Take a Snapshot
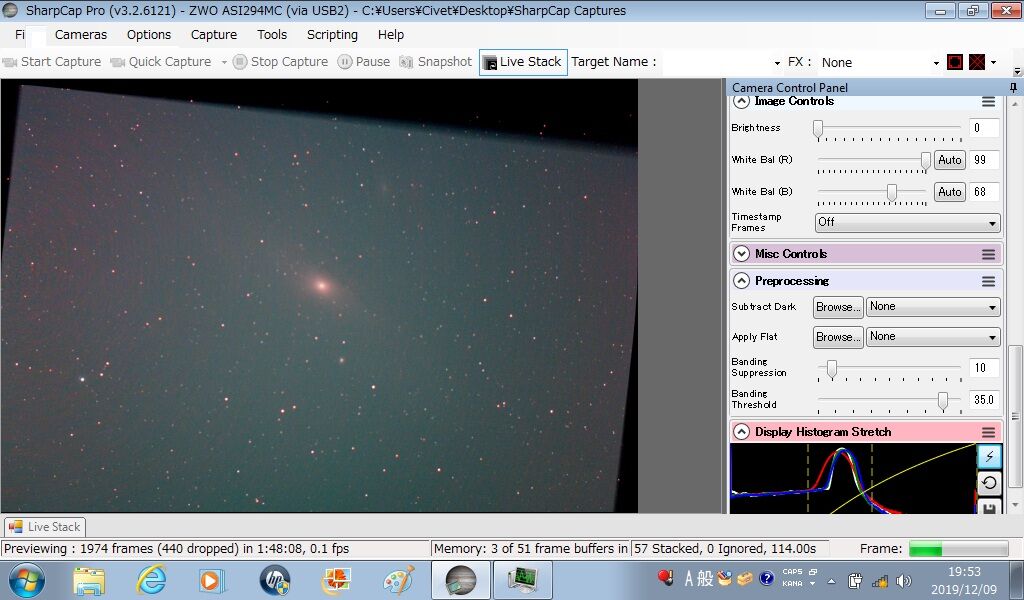 (x=436, y=62)
